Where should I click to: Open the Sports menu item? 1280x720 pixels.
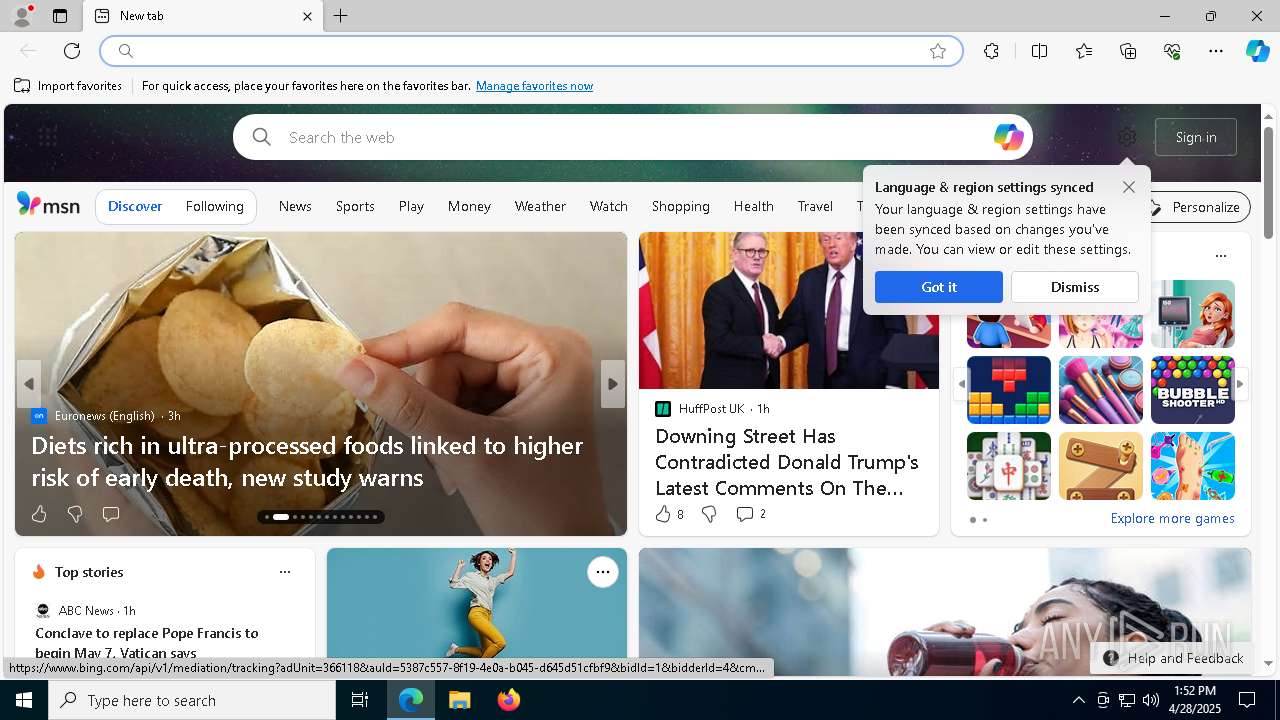[x=355, y=206]
